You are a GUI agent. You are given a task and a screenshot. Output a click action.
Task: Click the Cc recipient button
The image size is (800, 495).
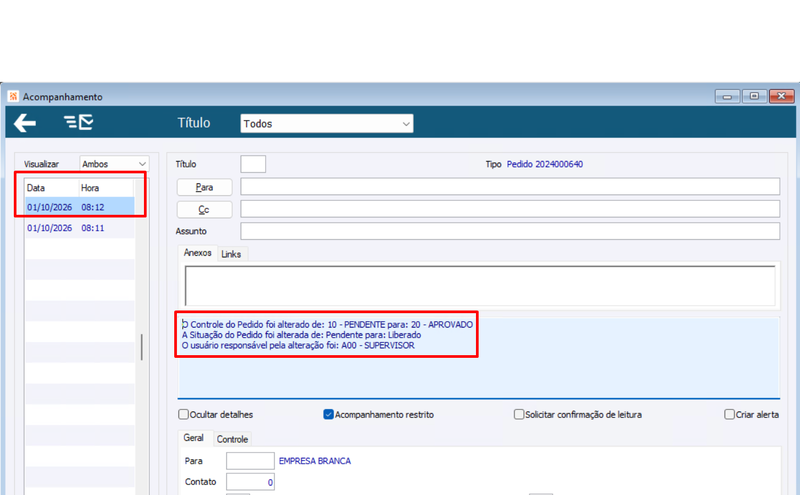tap(204, 210)
